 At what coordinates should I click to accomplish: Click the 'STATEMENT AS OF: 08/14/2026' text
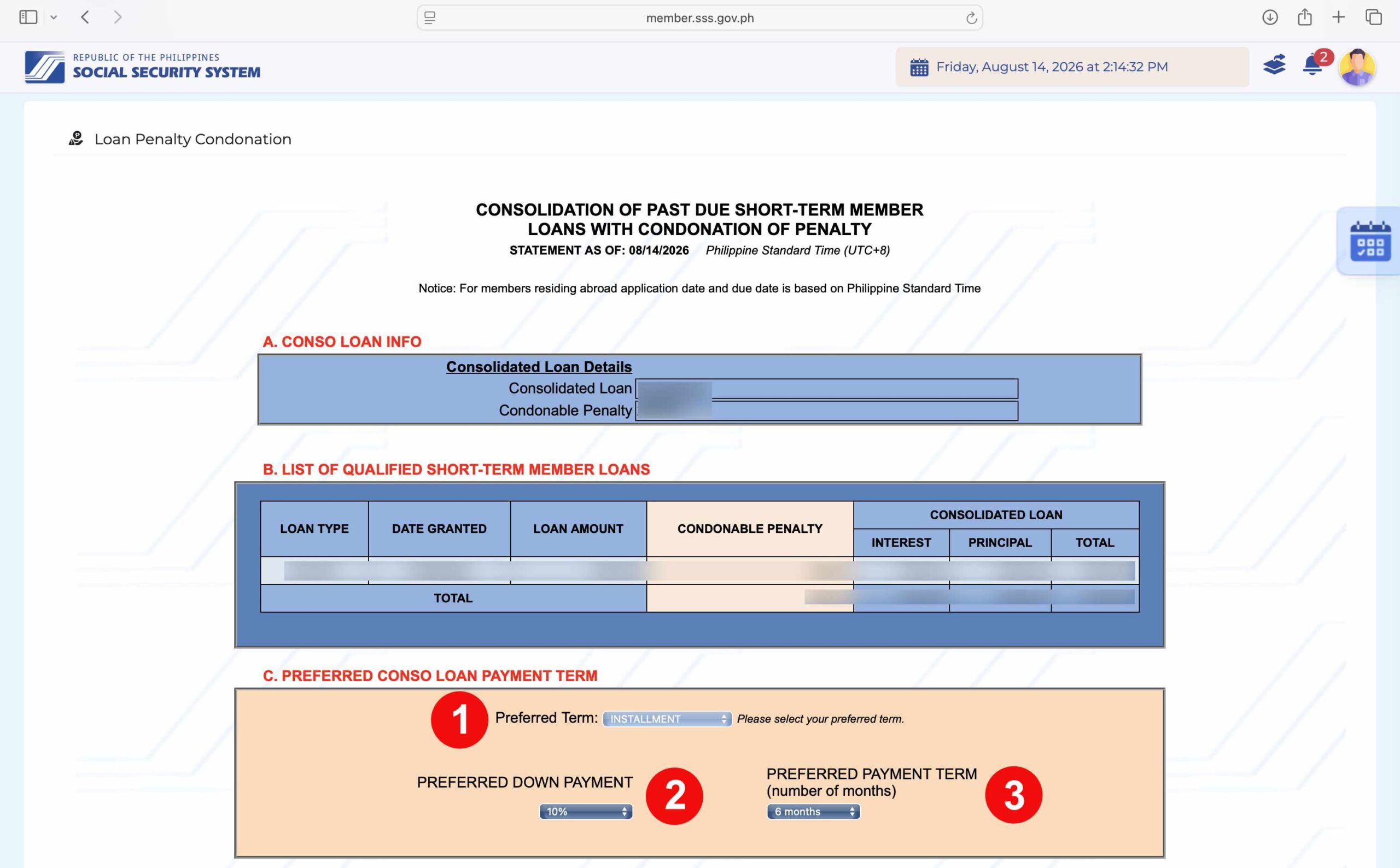pyautogui.click(x=599, y=250)
